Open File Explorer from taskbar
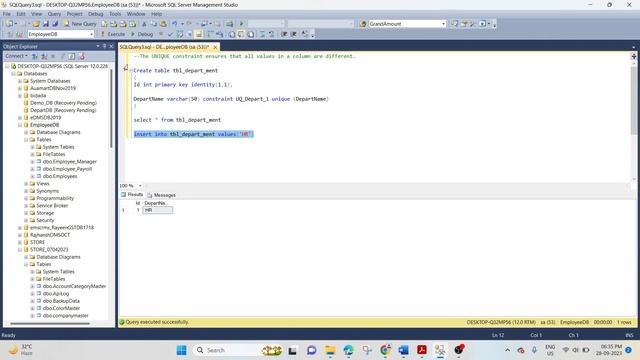Image resolution: width=640 pixels, height=360 pixels. (330, 350)
